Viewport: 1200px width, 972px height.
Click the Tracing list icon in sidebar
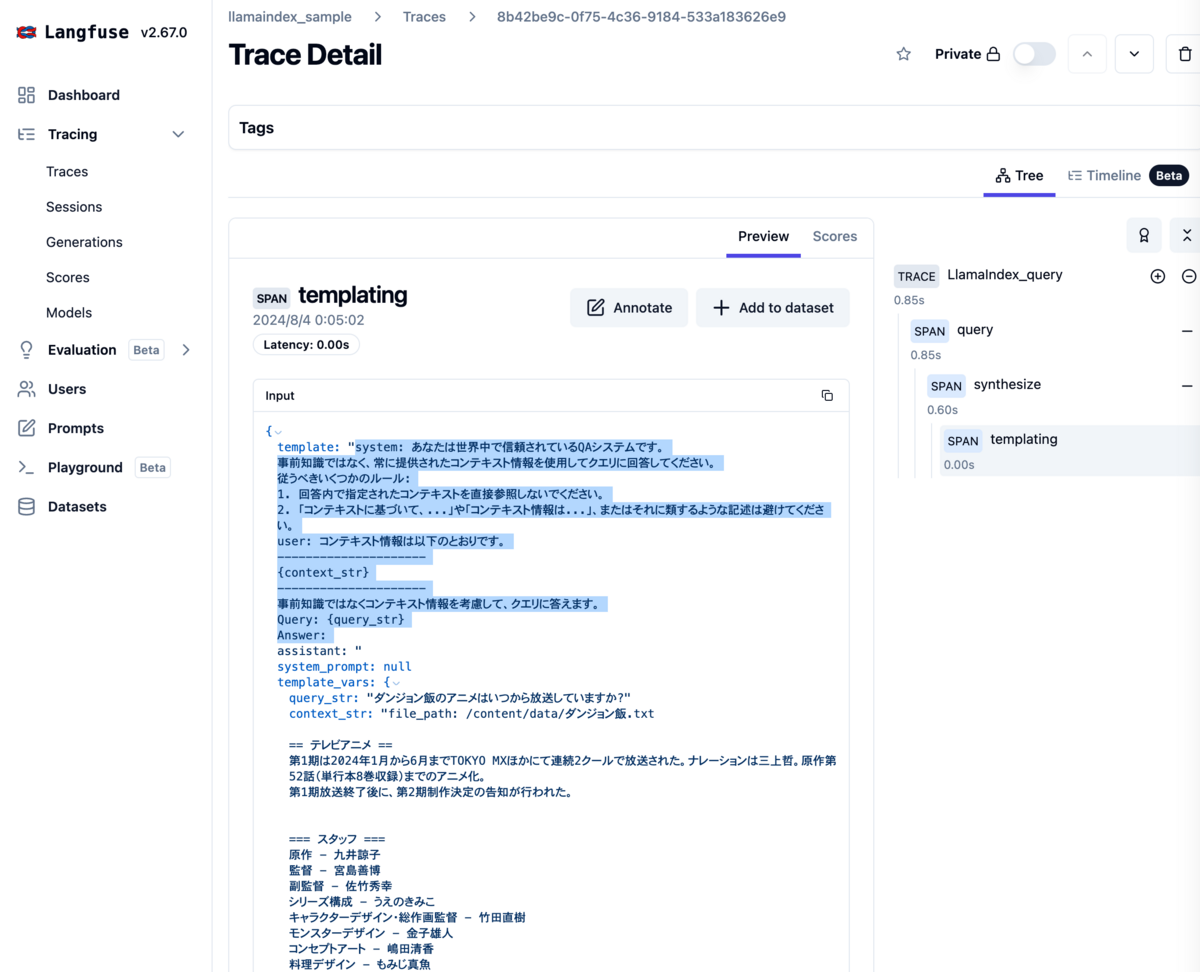(x=26, y=134)
